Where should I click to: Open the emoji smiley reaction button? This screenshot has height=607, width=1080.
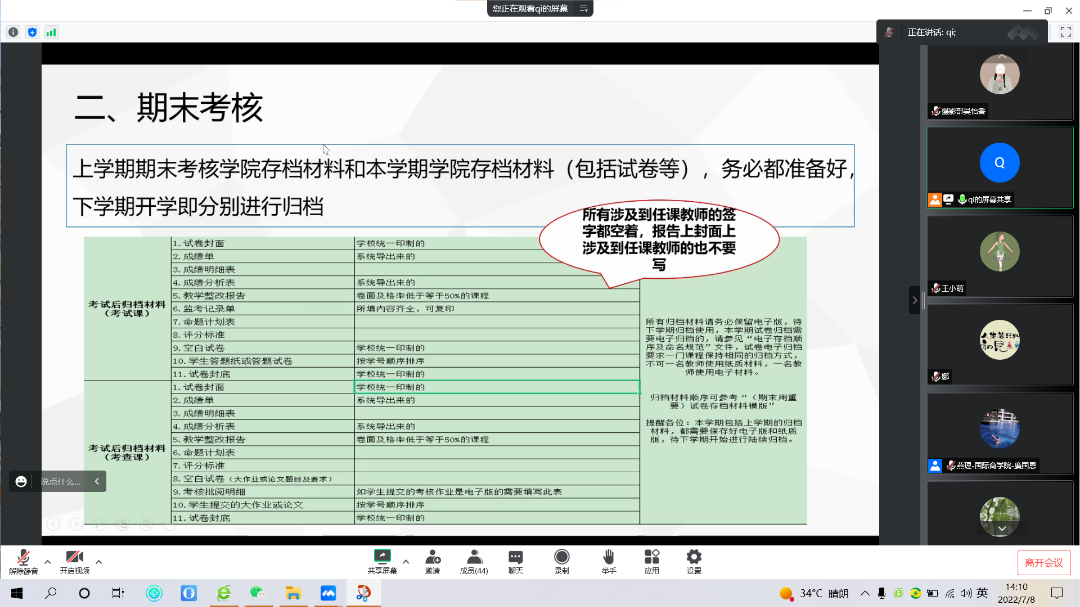(21, 482)
